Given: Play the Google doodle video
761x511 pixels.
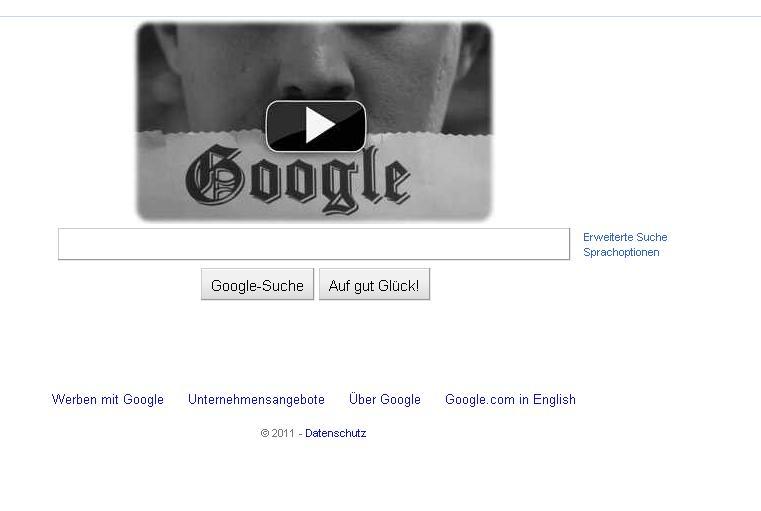Looking at the screenshot, I should click(315, 126).
